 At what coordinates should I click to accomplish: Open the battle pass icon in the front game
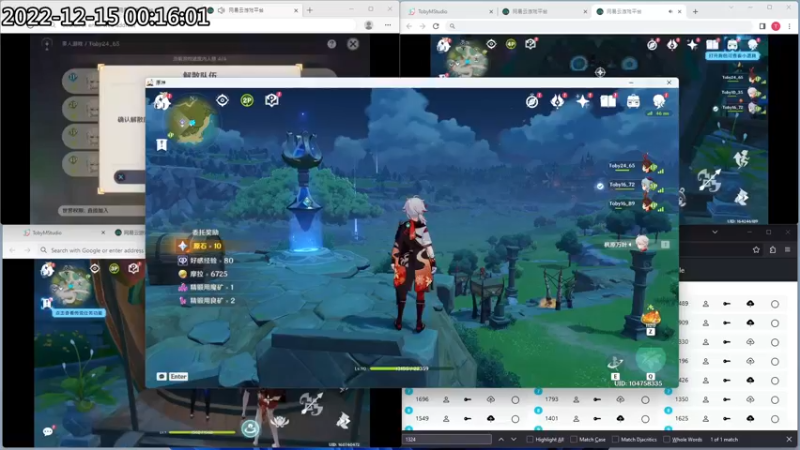pyautogui.click(x=557, y=101)
